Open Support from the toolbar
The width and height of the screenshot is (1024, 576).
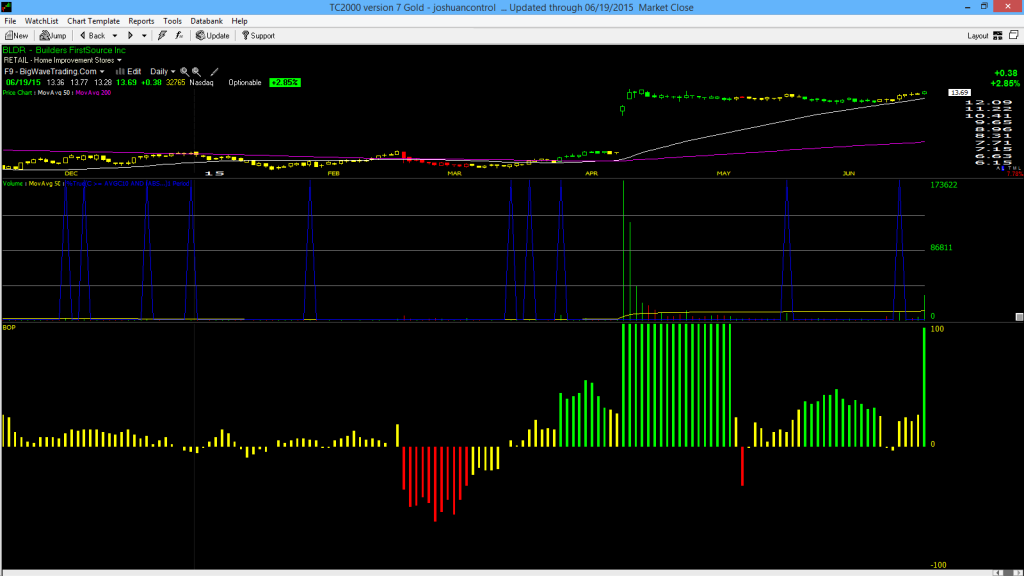(x=258, y=36)
